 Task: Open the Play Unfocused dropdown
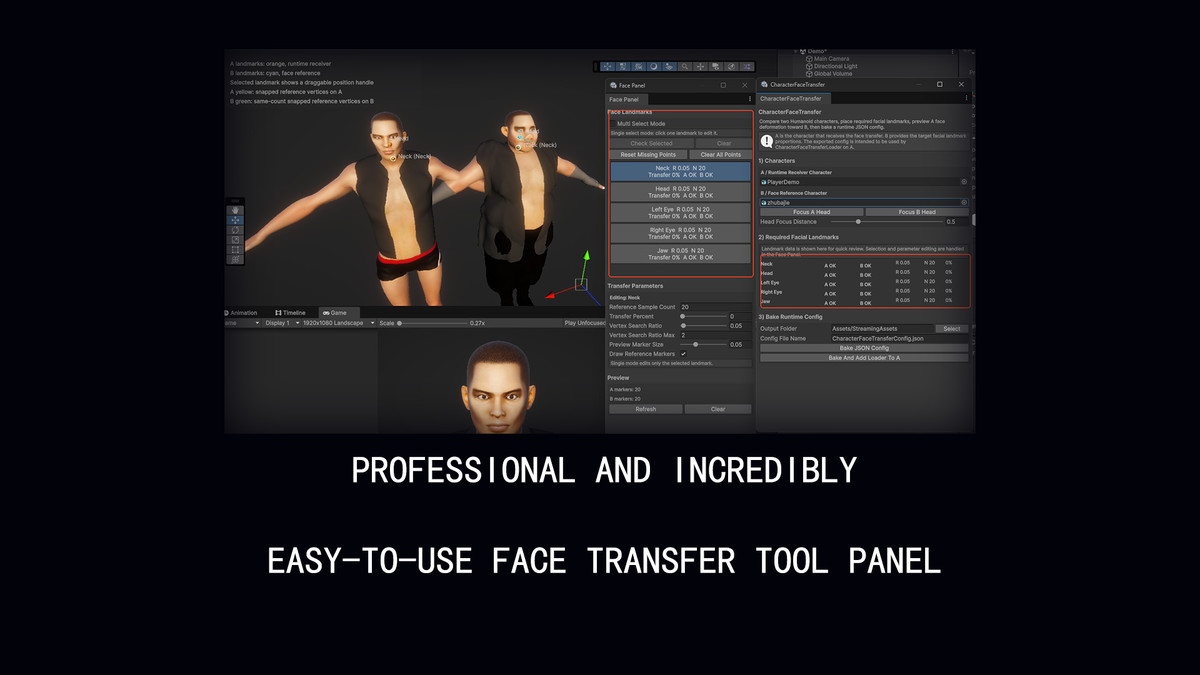[x=584, y=323]
